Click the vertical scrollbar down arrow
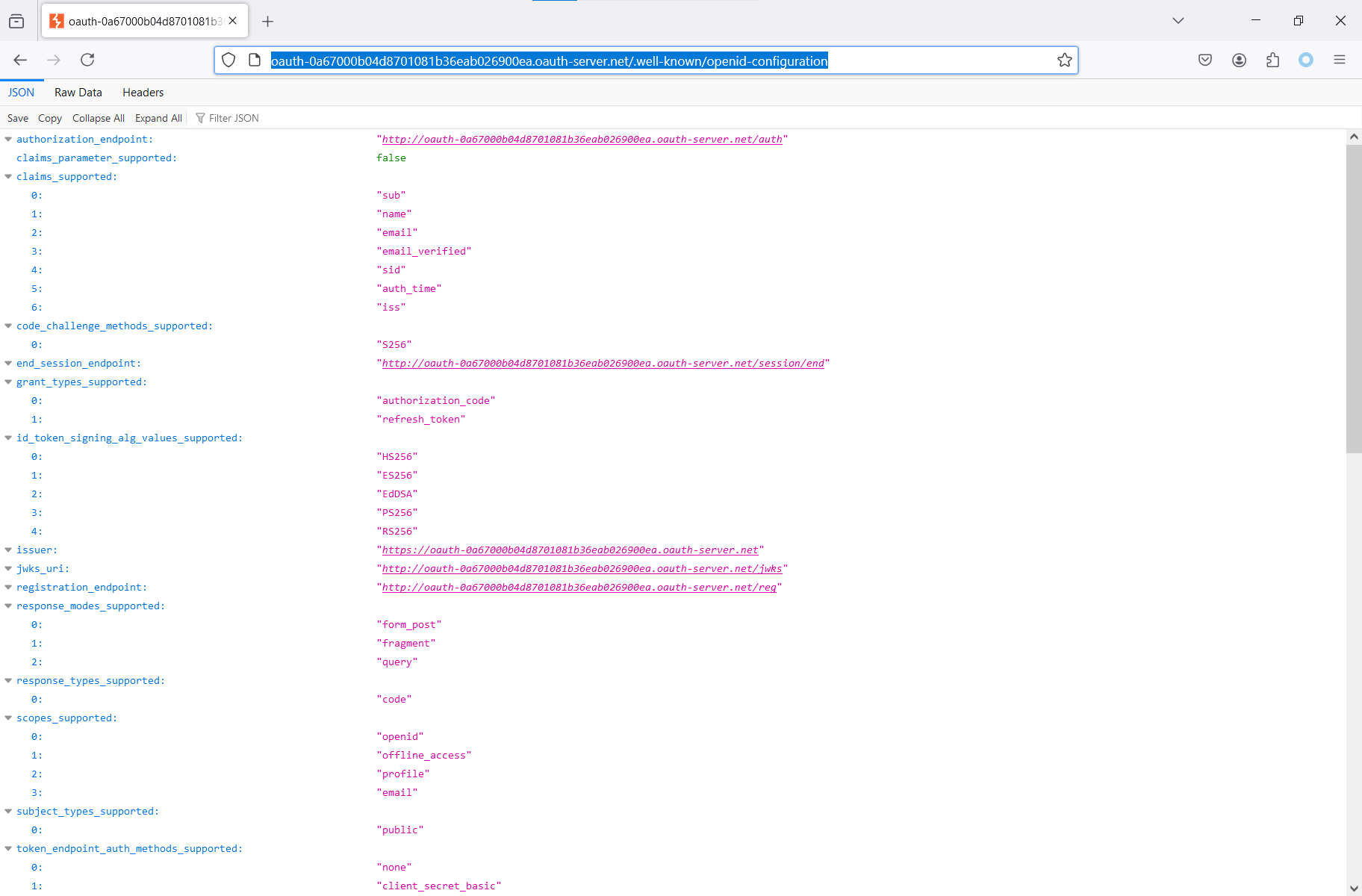Screen dimensions: 1362x896 [1353, 888]
